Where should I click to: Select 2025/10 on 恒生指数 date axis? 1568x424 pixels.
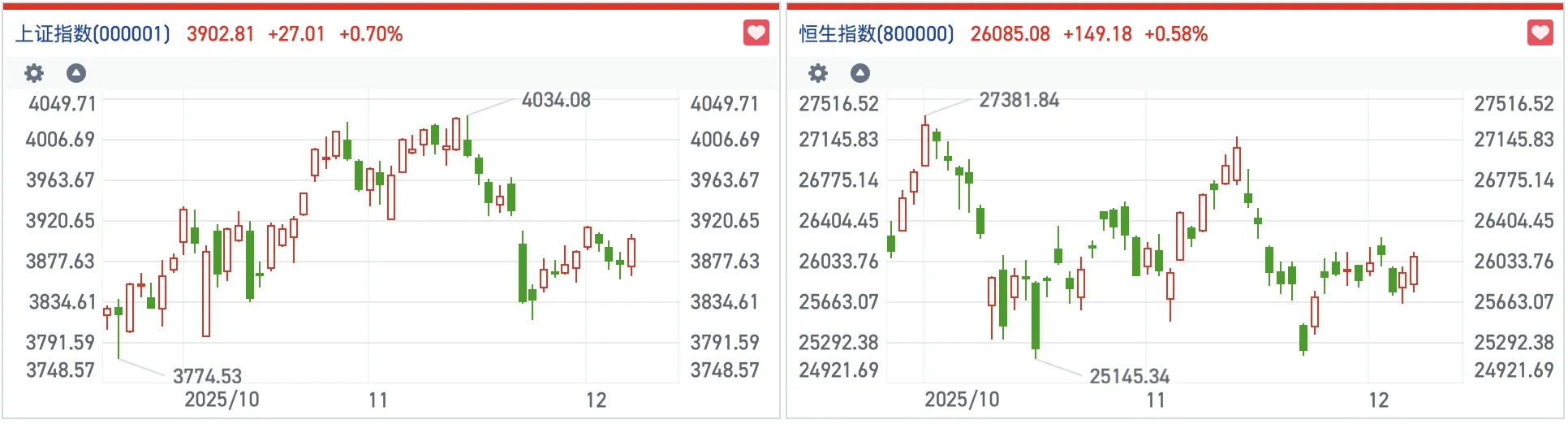coord(962,400)
